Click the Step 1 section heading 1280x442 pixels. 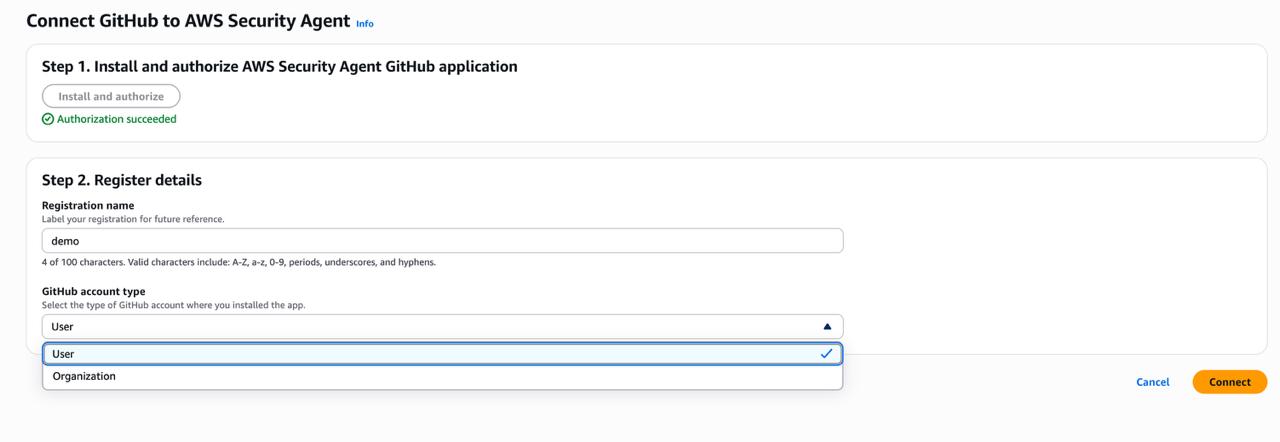tap(279, 67)
